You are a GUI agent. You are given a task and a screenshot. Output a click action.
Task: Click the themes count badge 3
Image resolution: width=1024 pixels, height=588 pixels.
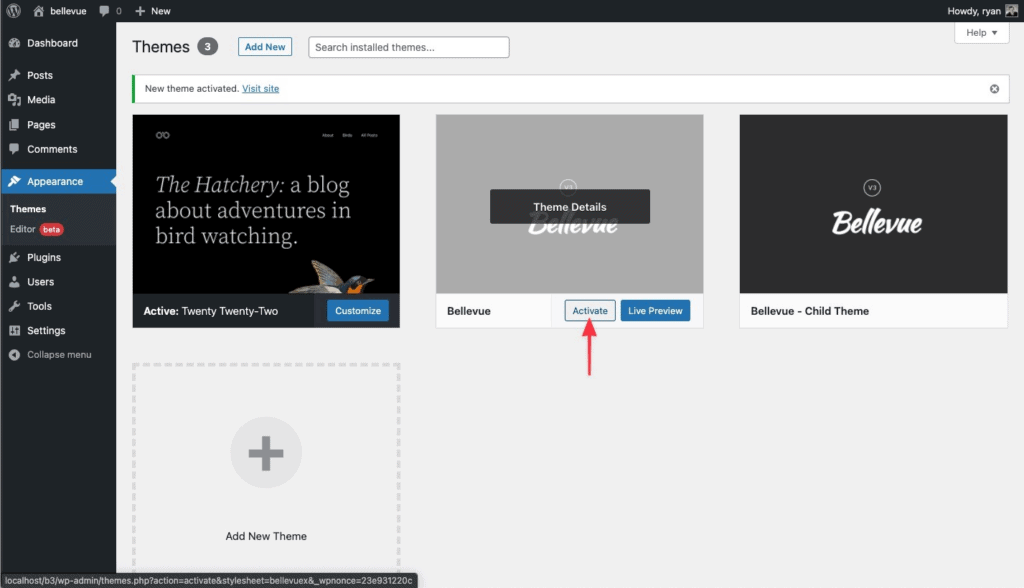click(208, 46)
